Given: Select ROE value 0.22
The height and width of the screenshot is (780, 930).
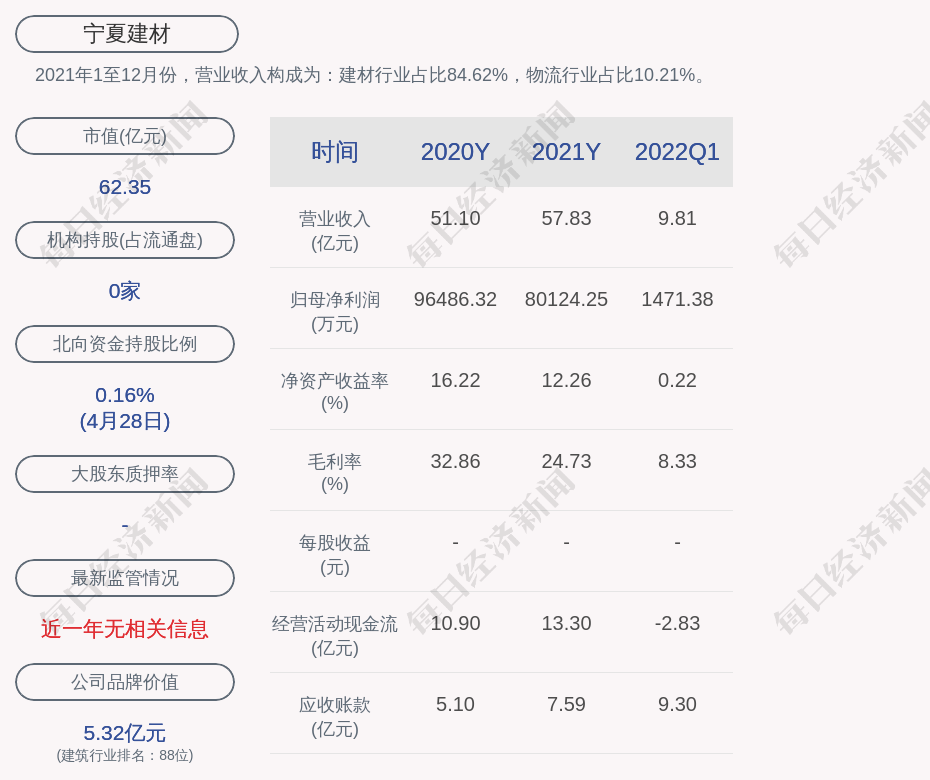Looking at the screenshot, I should click(x=677, y=380).
